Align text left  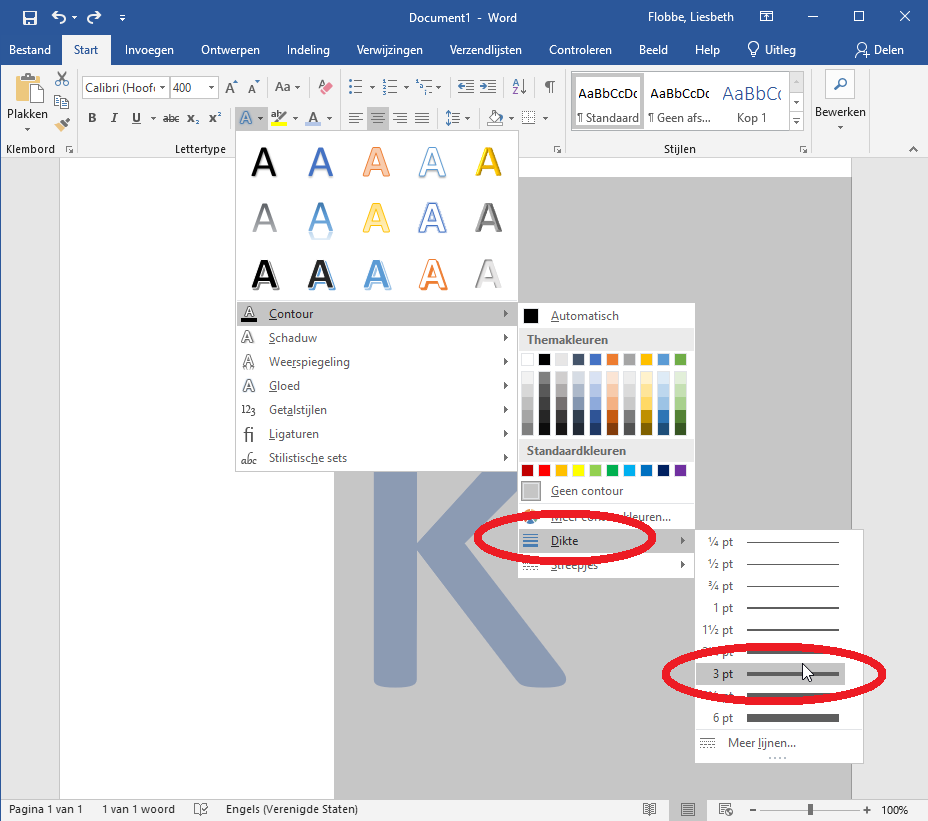coord(356,118)
